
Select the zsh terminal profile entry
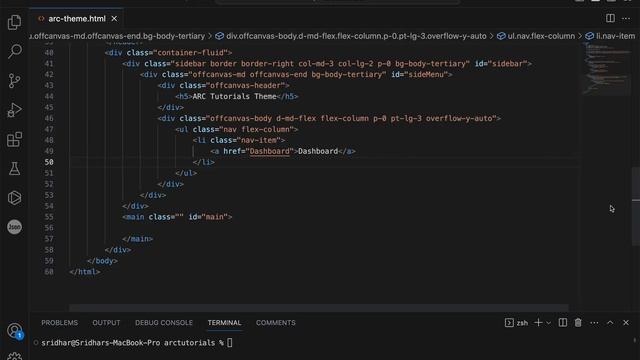click(516, 323)
